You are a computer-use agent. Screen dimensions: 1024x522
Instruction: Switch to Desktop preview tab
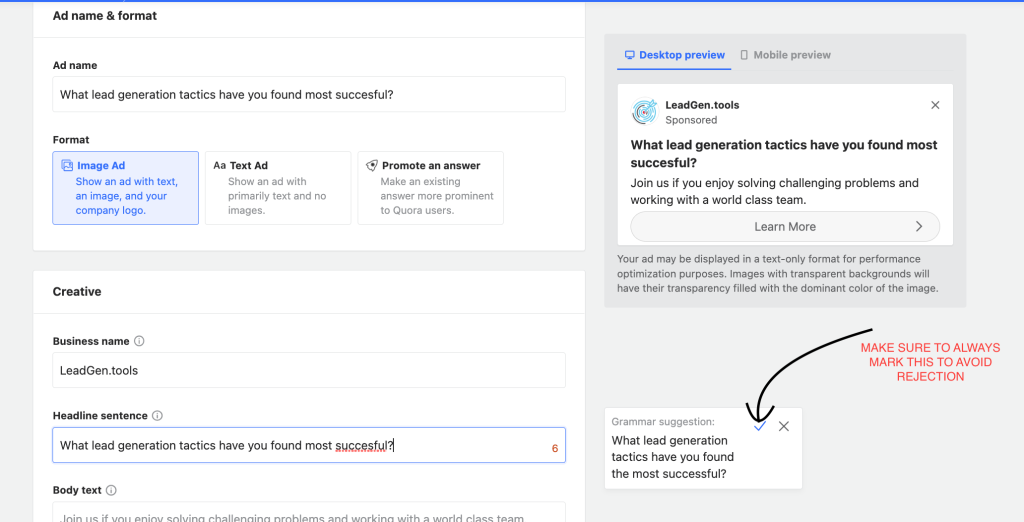tap(675, 55)
